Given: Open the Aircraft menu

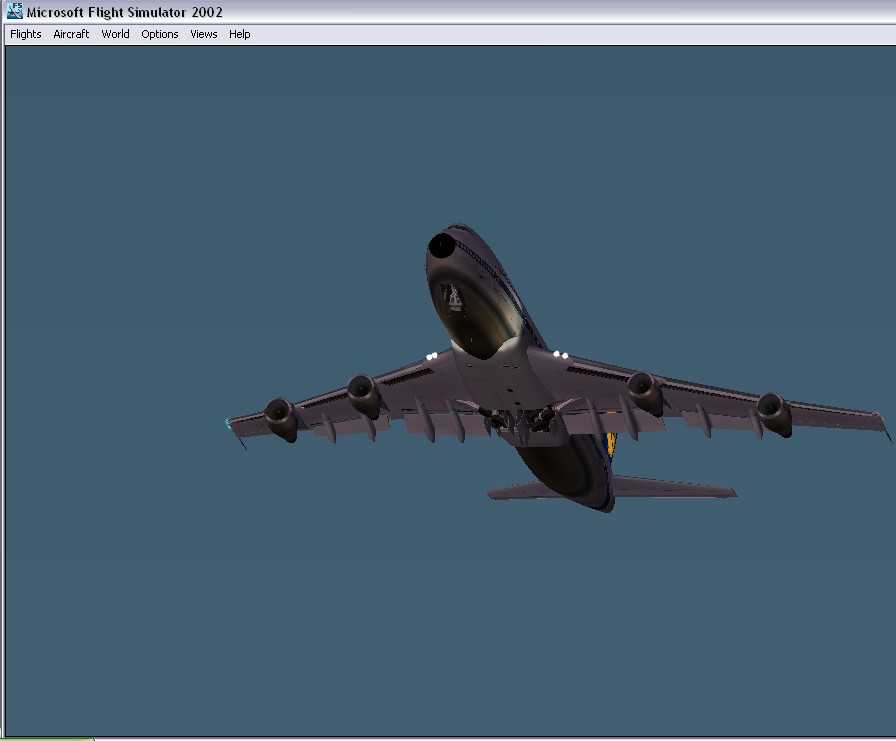Looking at the screenshot, I should (71, 34).
